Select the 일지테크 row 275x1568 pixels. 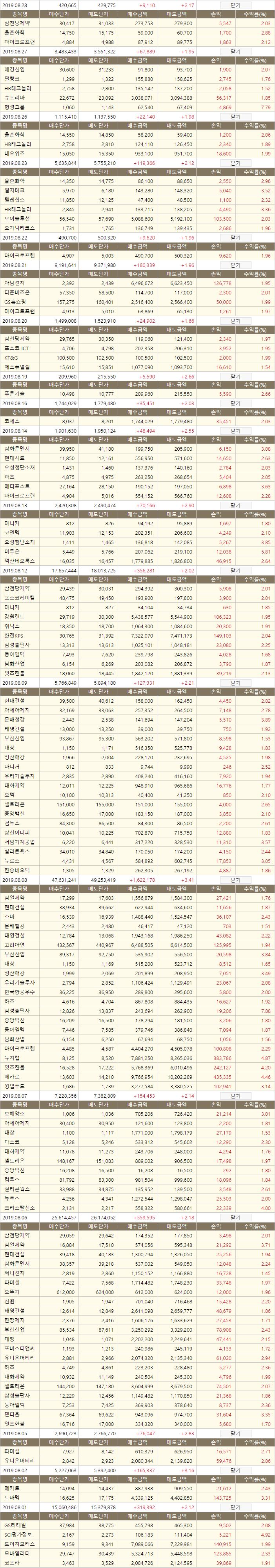137,190
